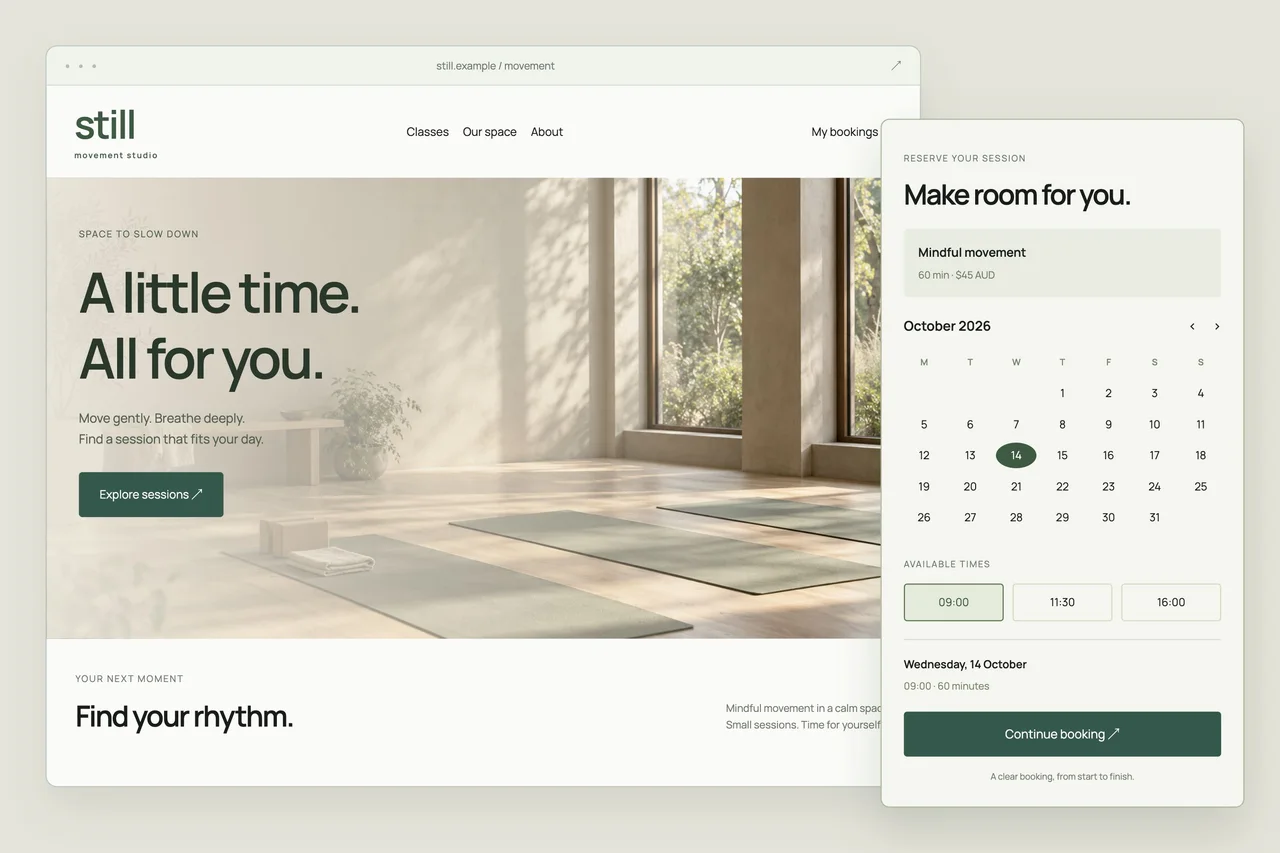Pick October 20 in calendar
This screenshot has width=1280, height=853.
970,487
